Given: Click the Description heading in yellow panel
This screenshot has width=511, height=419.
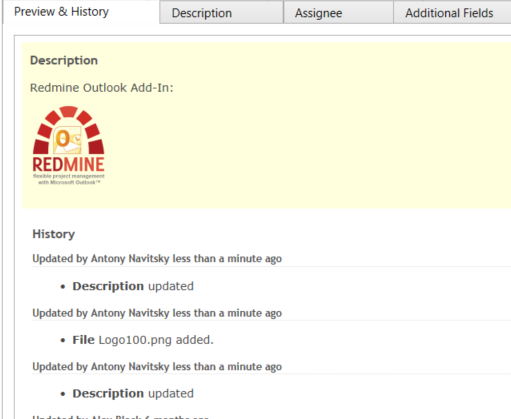Looking at the screenshot, I should 64,61.
